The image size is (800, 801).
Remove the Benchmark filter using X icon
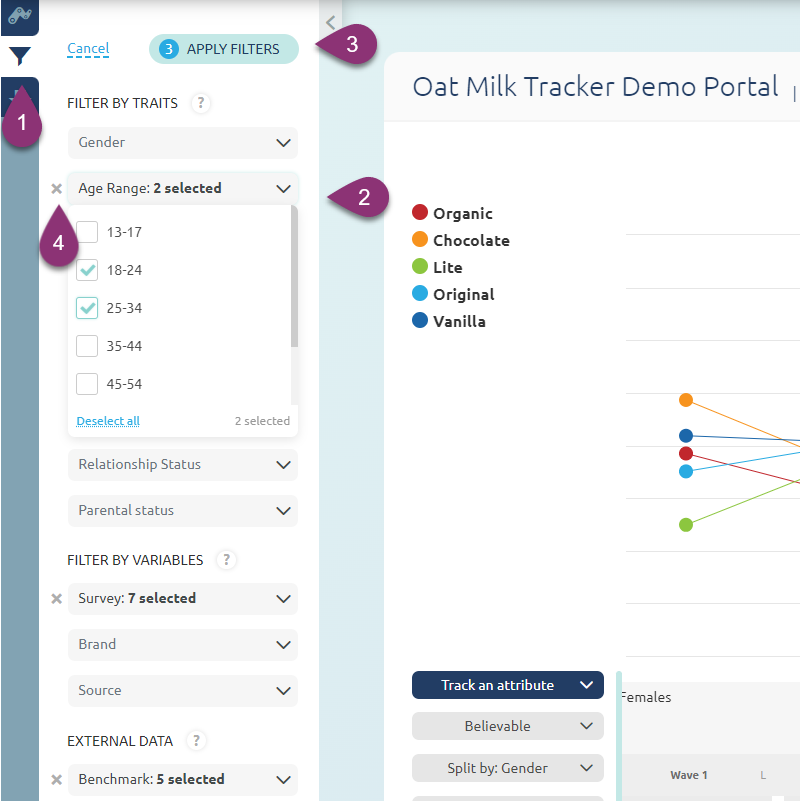57,779
